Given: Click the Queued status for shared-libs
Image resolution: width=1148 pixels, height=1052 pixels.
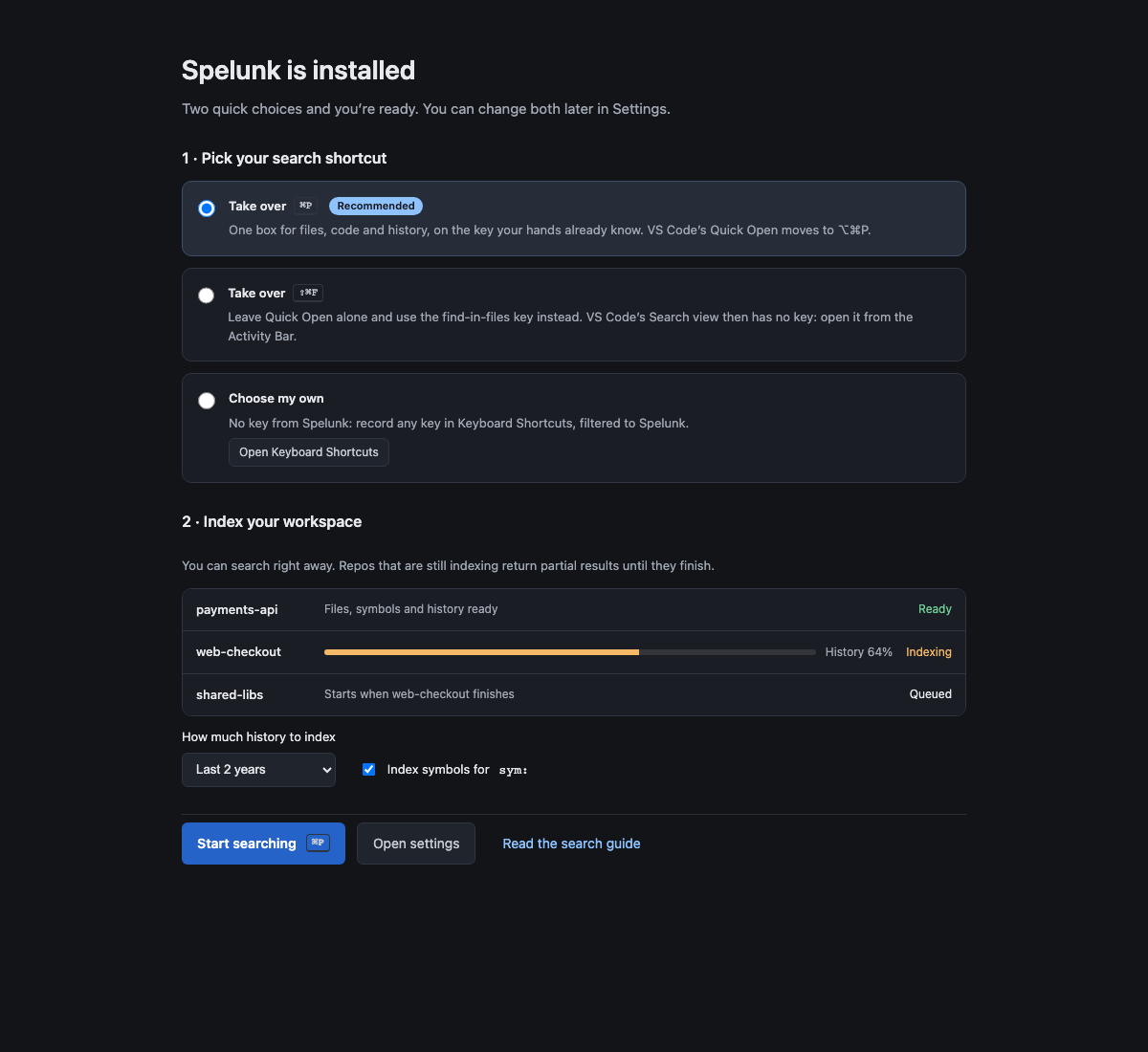Looking at the screenshot, I should (x=931, y=694).
